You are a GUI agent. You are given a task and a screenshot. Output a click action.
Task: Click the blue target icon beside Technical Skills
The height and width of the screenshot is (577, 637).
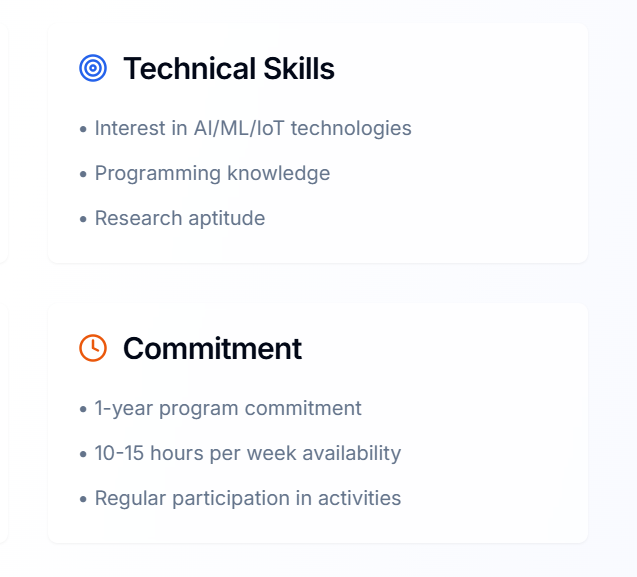click(93, 68)
